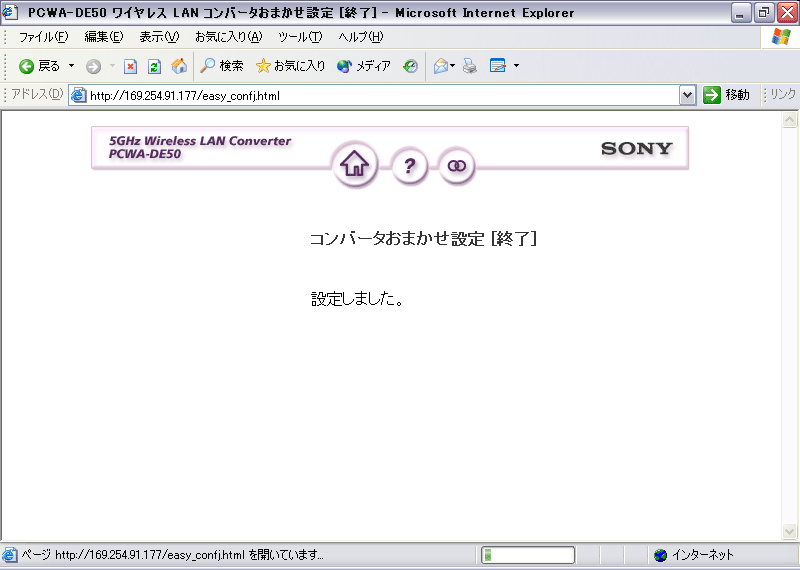The width and height of the screenshot is (800, 570).
Task: Click the scrollbar down arrow
Action: pyautogui.click(x=789, y=532)
